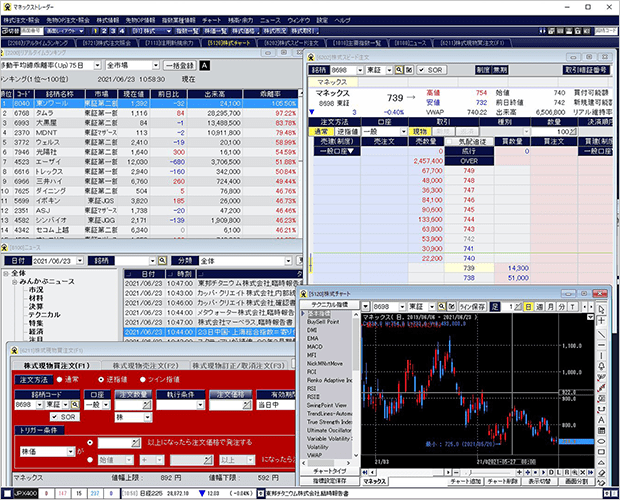Open the チャート menu

pyautogui.click(x=211, y=20)
